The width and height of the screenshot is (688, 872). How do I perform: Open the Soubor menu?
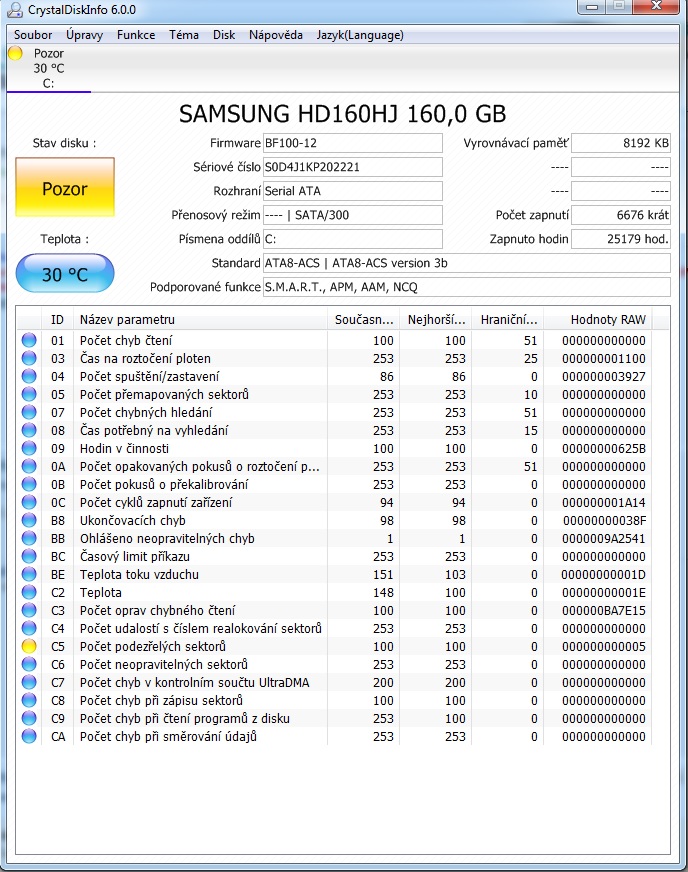click(33, 34)
